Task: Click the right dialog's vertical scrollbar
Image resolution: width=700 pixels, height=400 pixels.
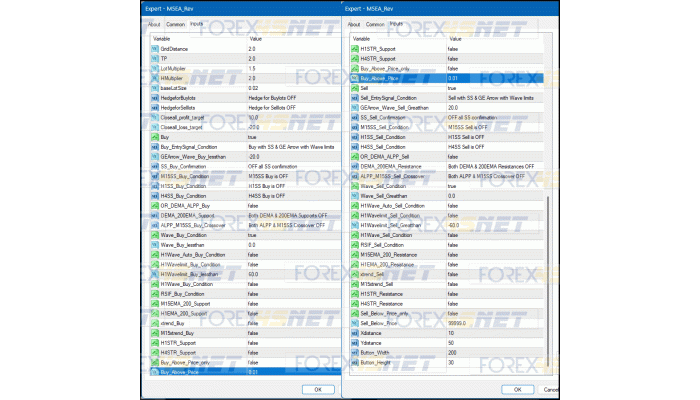Action: 547,280
